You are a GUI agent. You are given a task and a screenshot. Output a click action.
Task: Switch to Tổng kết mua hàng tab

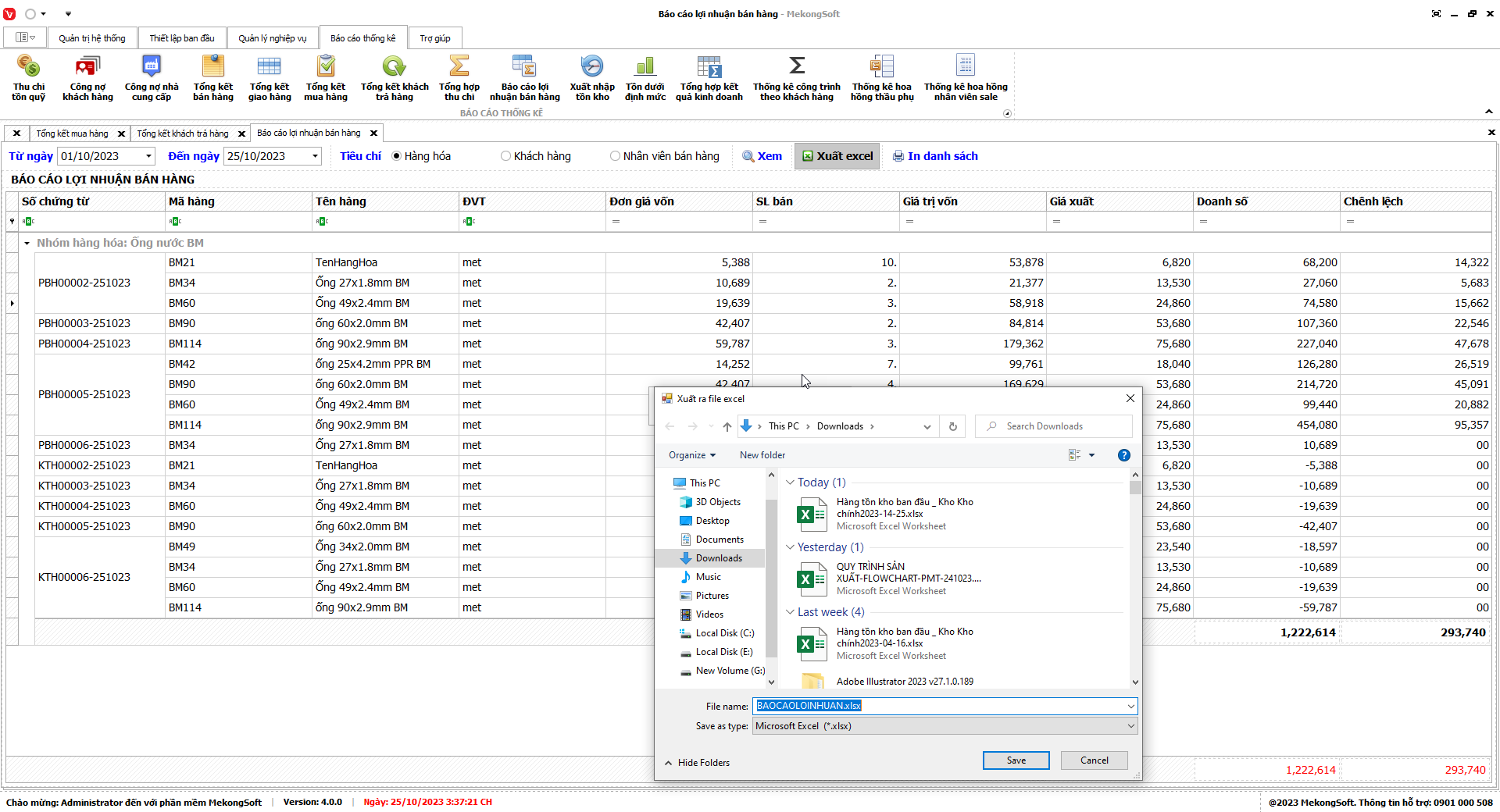tap(72, 134)
